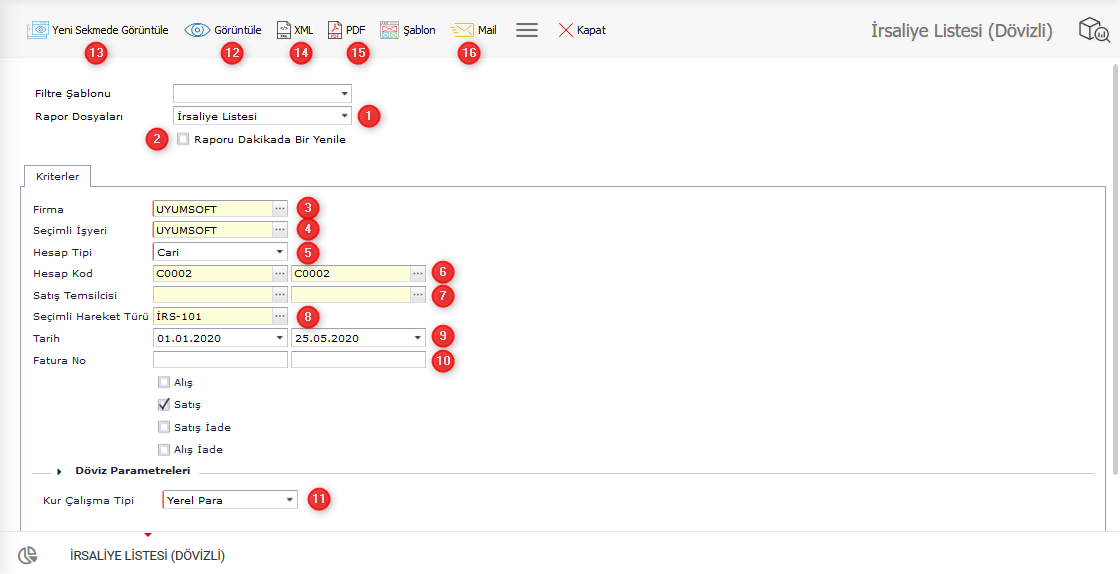Tick the Satış İade checkbox
Viewport: 1120px width, 574px height.
[164, 427]
